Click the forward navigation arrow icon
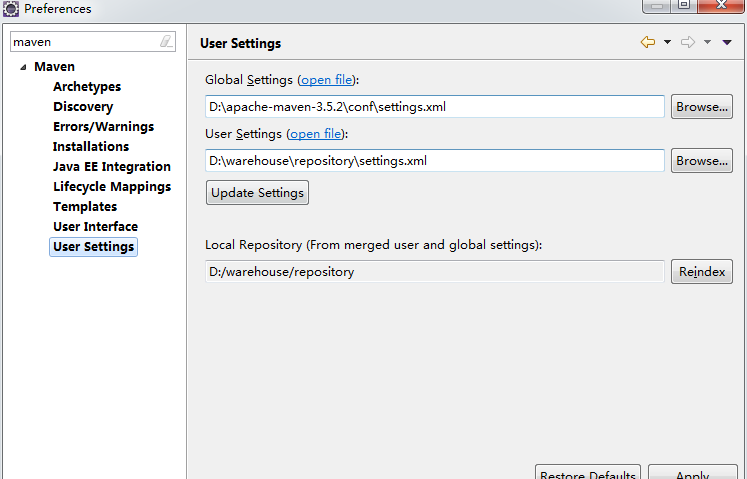The height and width of the screenshot is (479, 747). [688, 42]
